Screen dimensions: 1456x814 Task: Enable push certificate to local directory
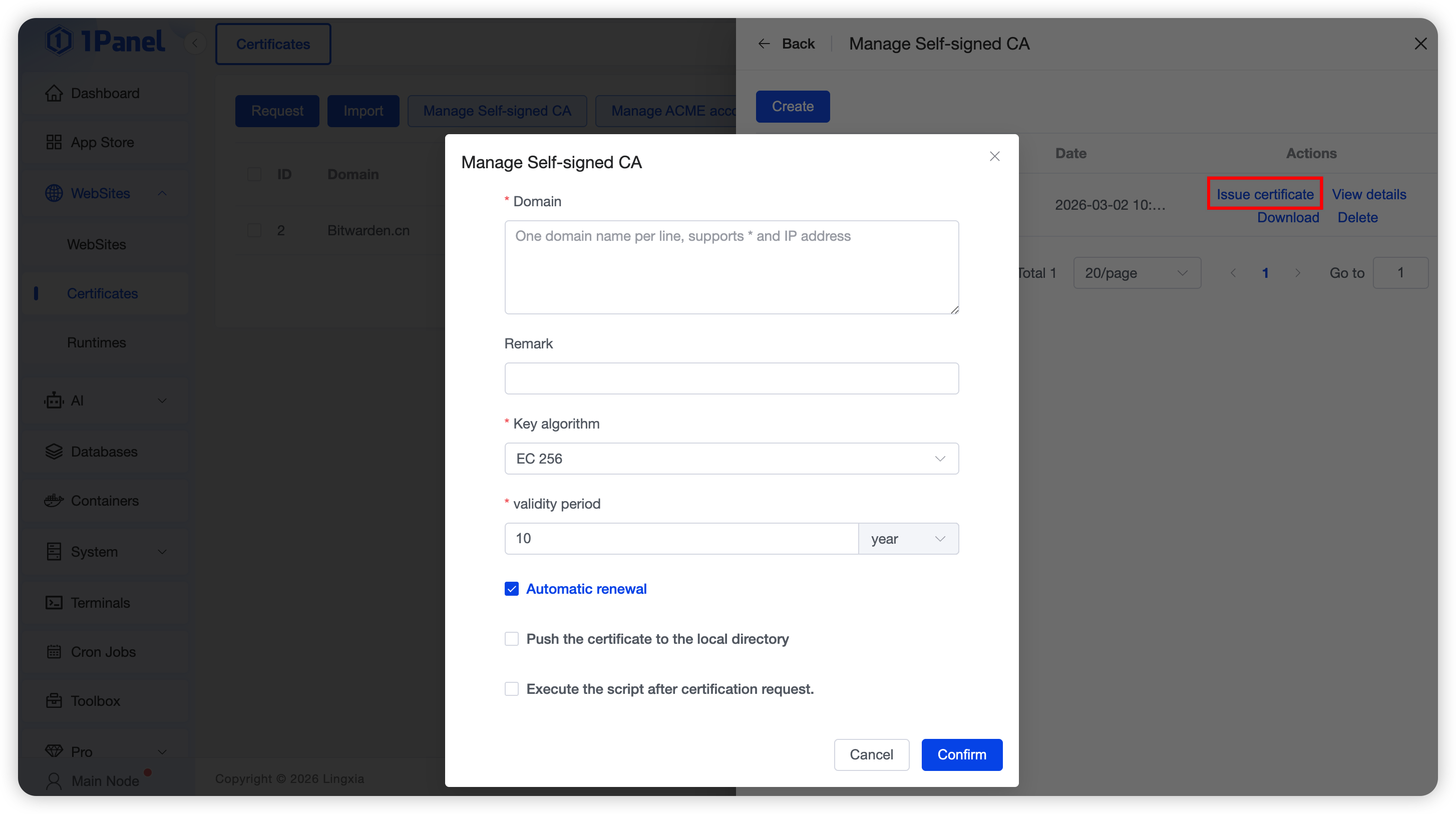[x=512, y=639]
